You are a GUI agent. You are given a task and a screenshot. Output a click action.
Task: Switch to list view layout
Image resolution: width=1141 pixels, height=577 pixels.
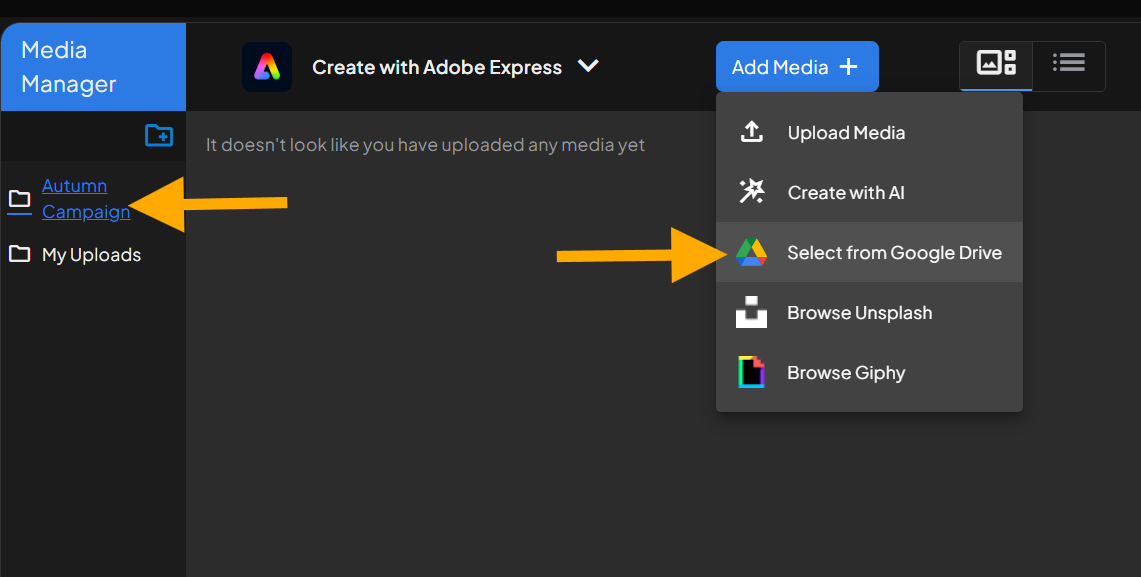[1069, 63]
